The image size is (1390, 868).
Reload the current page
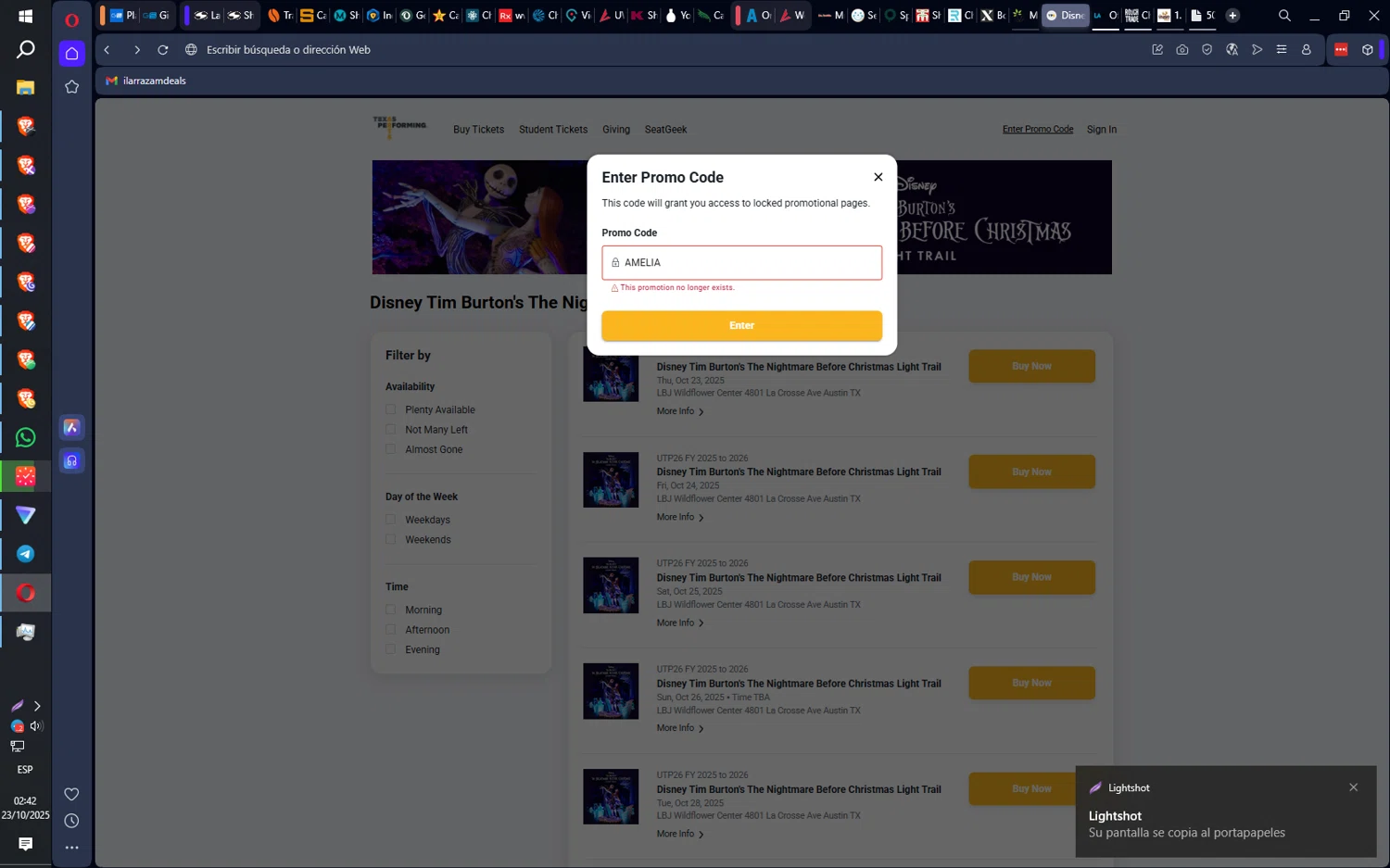coord(163,50)
